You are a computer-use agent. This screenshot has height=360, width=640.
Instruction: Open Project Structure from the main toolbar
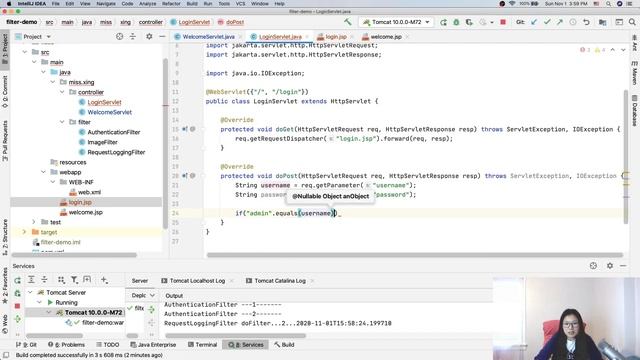(602, 22)
